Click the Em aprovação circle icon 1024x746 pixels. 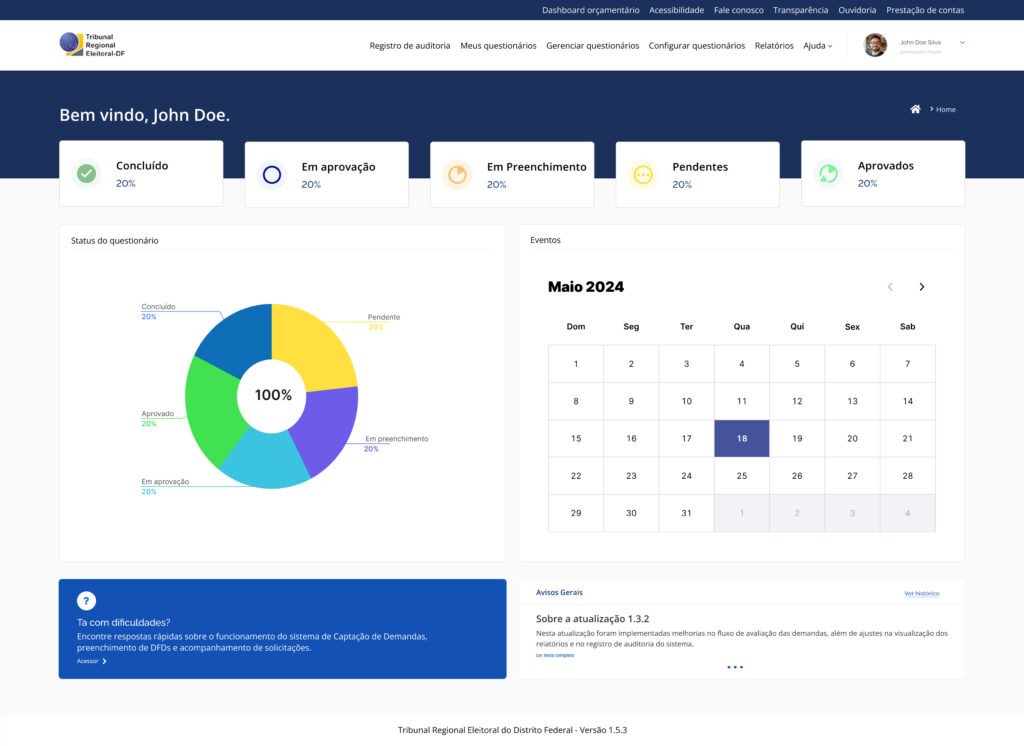(272, 175)
